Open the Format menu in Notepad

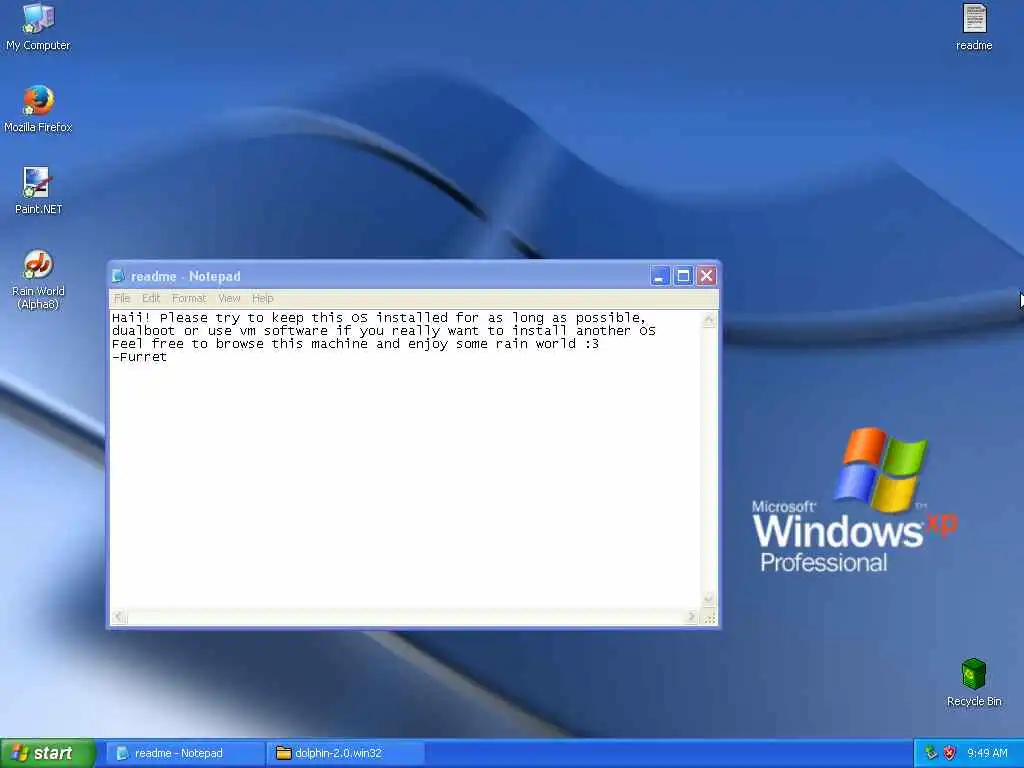click(189, 298)
